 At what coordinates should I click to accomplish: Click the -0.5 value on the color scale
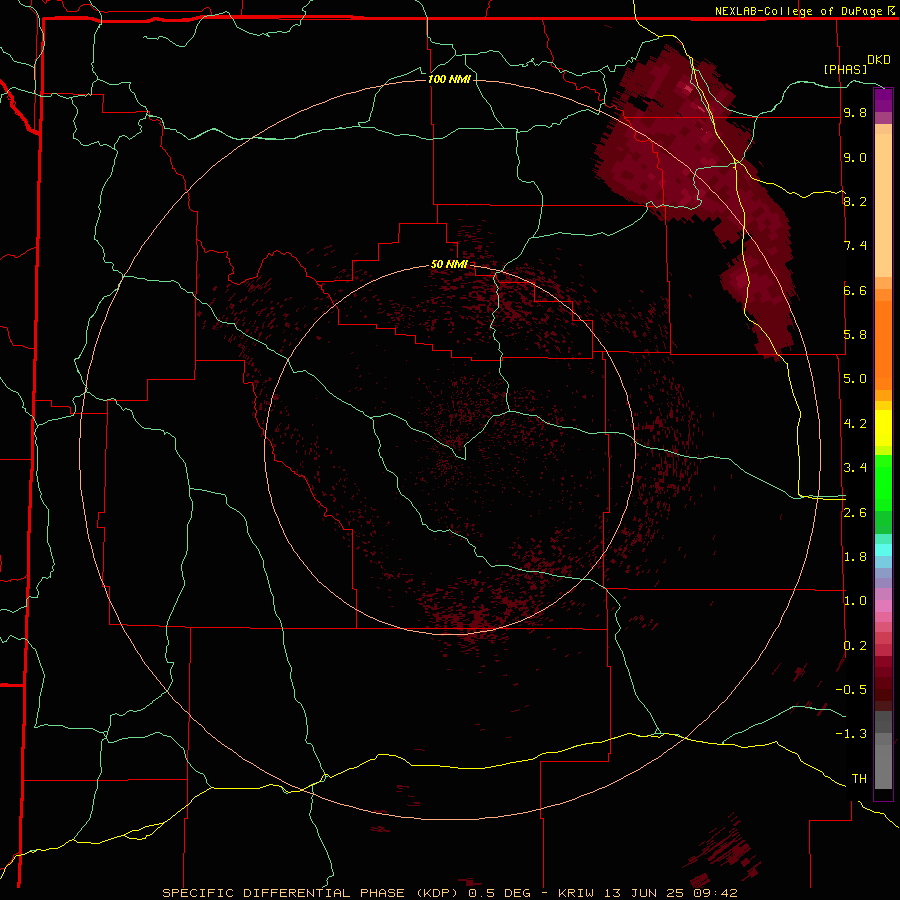pos(851,690)
